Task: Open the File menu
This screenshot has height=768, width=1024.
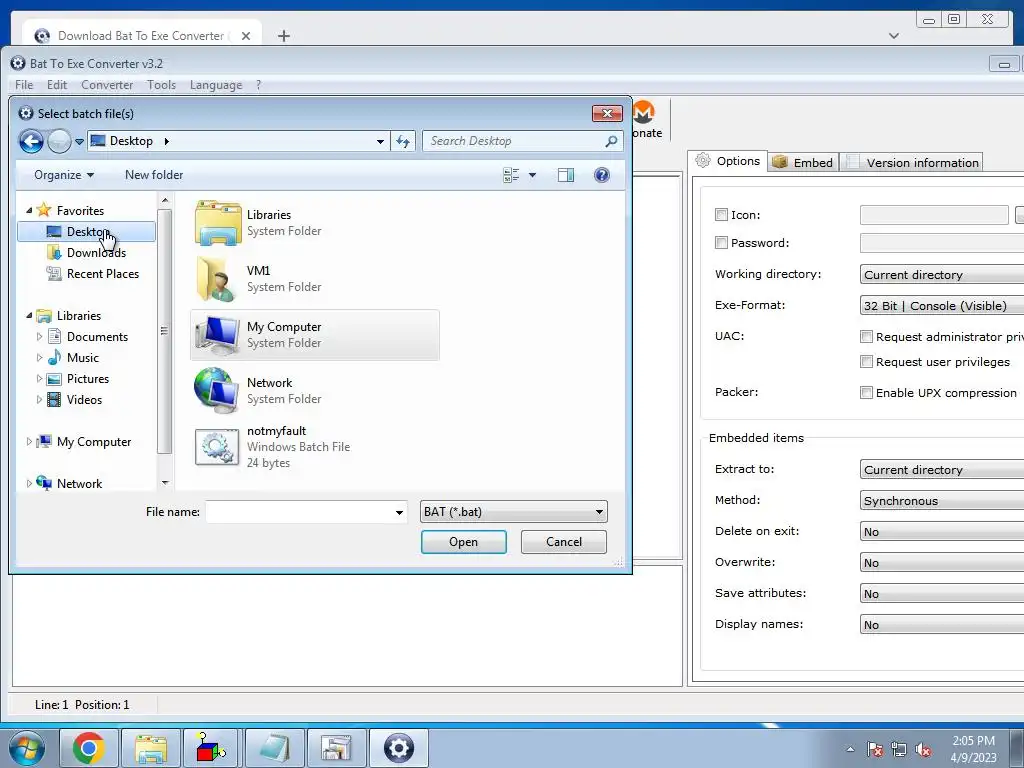Action: (x=24, y=85)
